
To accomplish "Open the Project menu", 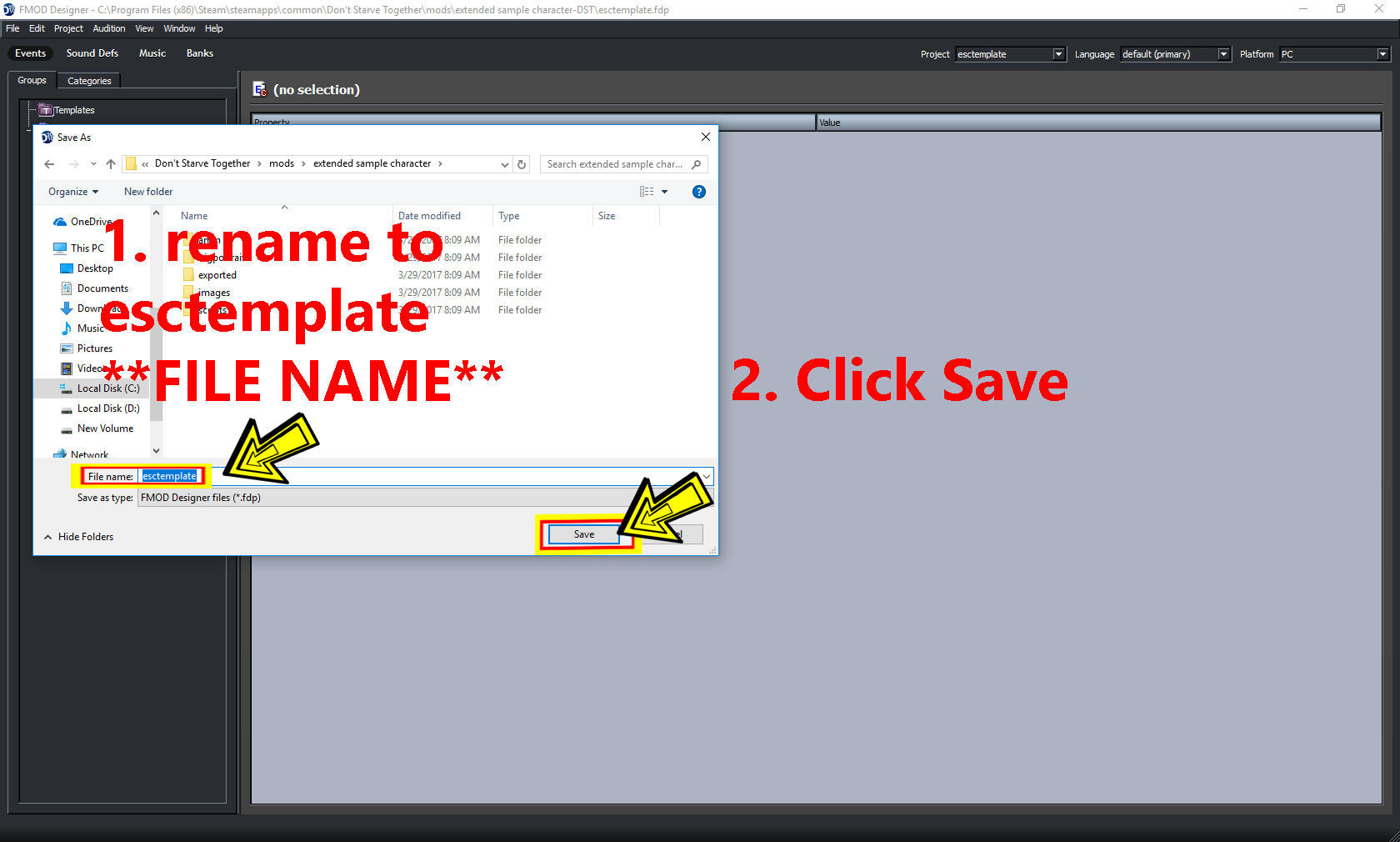I will click(68, 28).
